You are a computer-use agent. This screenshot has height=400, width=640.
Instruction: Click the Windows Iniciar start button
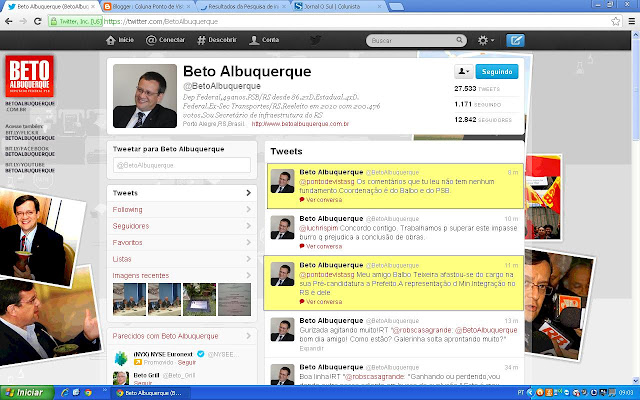[27, 393]
